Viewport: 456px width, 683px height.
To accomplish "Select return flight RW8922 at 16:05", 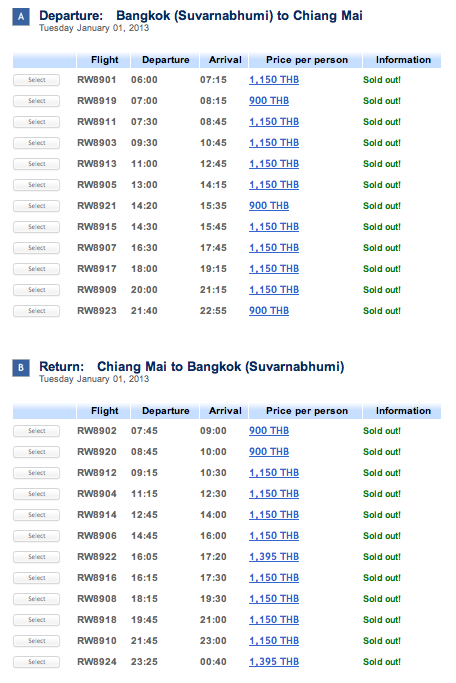I will [x=37, y=557].
